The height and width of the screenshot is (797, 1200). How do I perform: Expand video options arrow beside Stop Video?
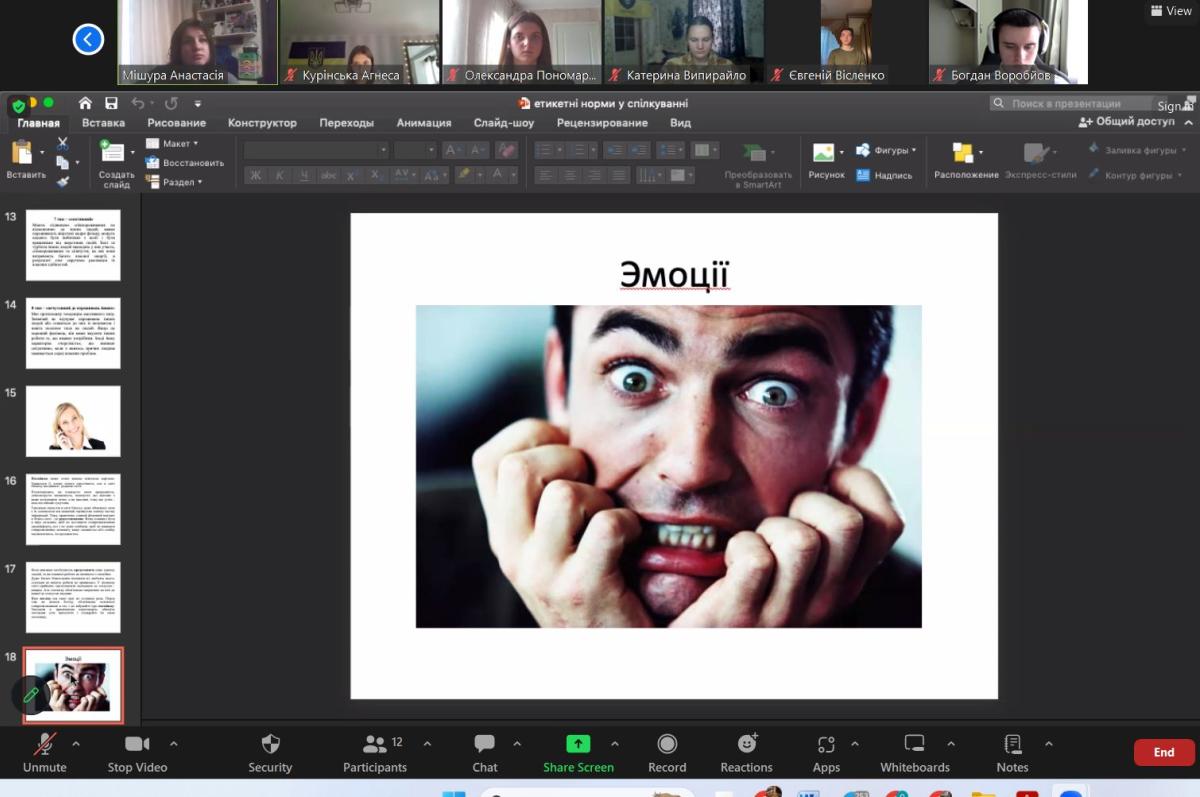(174, 743)
